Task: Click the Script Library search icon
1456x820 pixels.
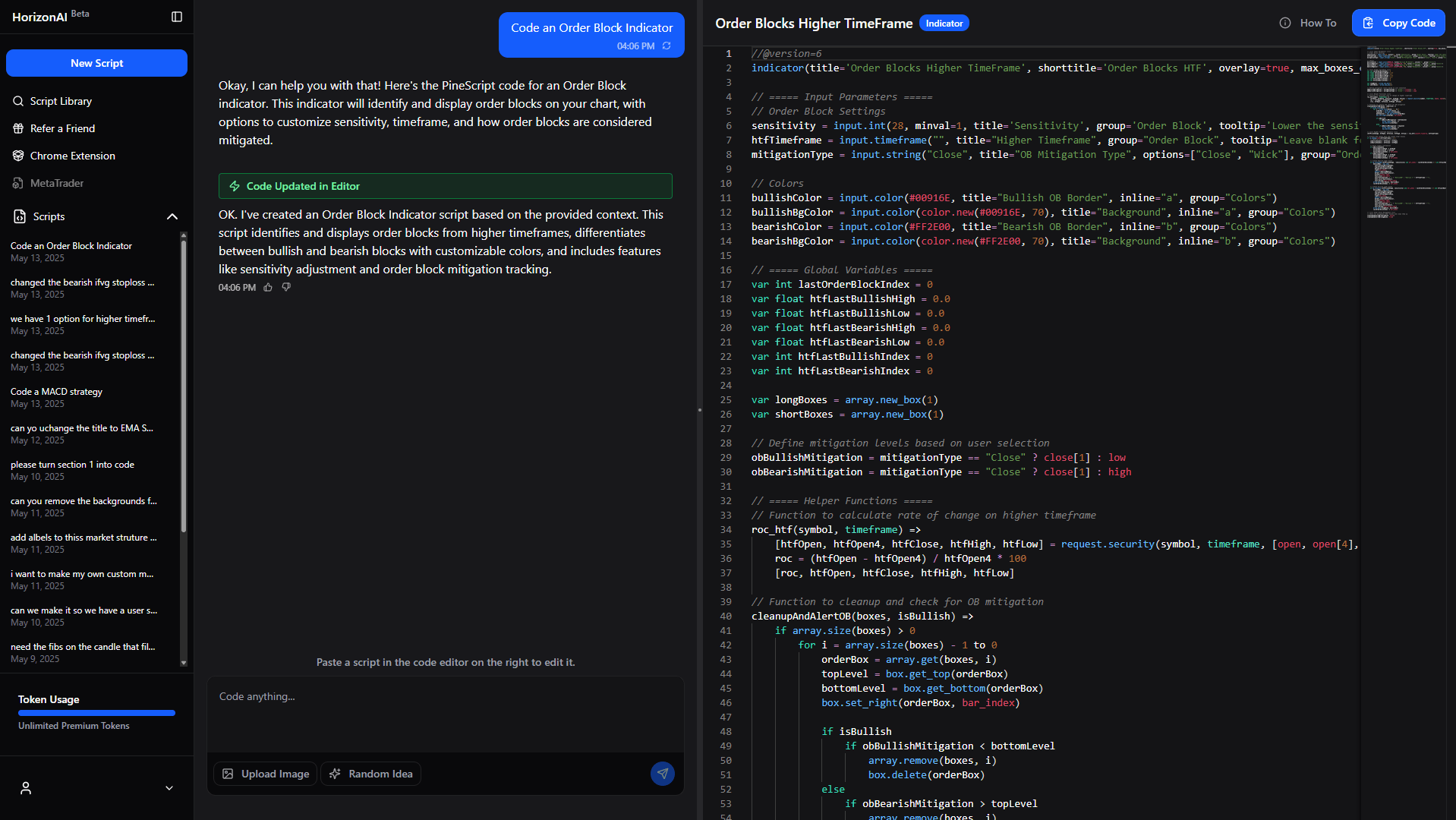Action: coord(18,101)
